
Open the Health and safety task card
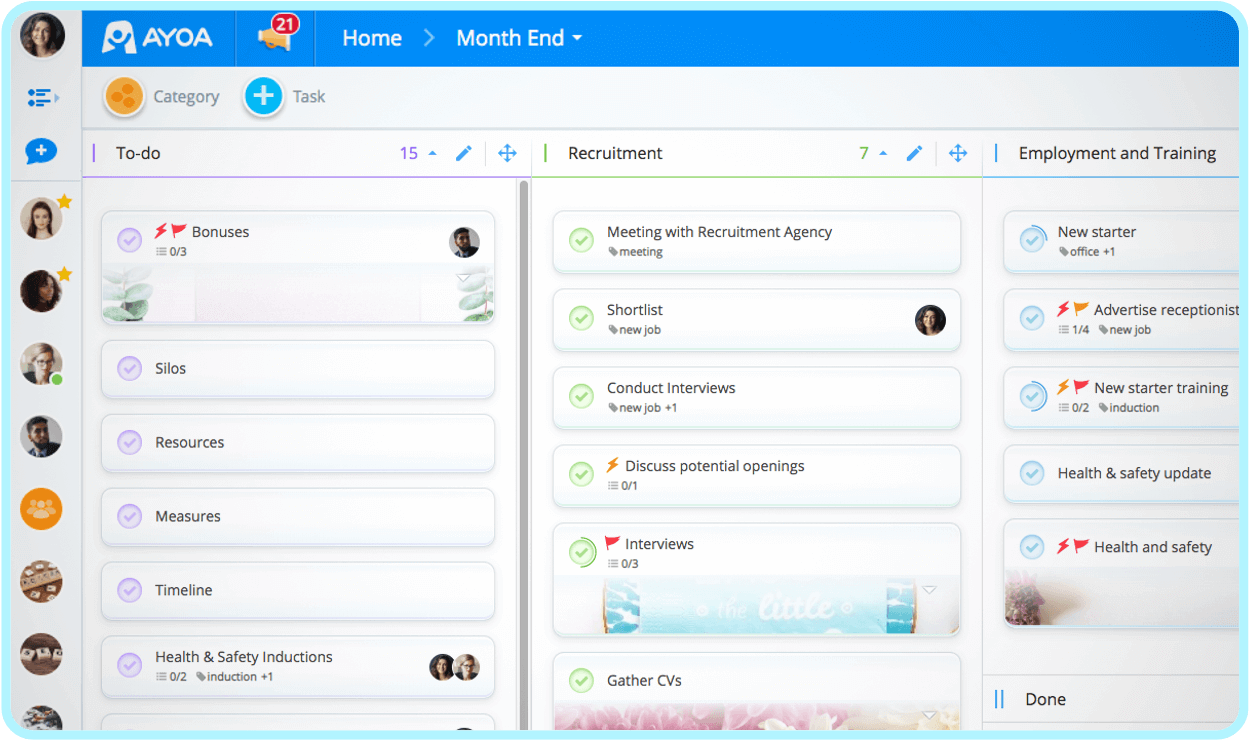(x=1121, y=573)
